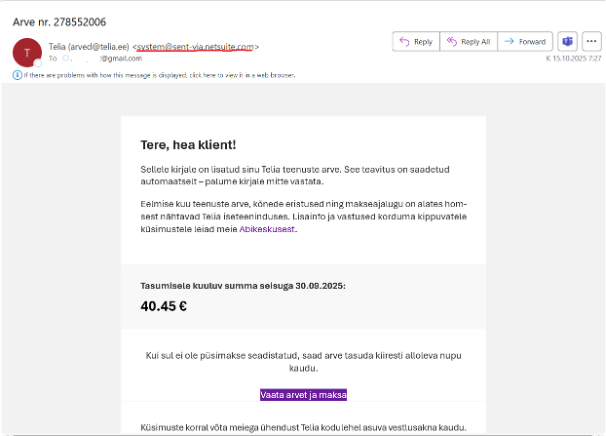Click the red sender avatar T

coord(28,51)
